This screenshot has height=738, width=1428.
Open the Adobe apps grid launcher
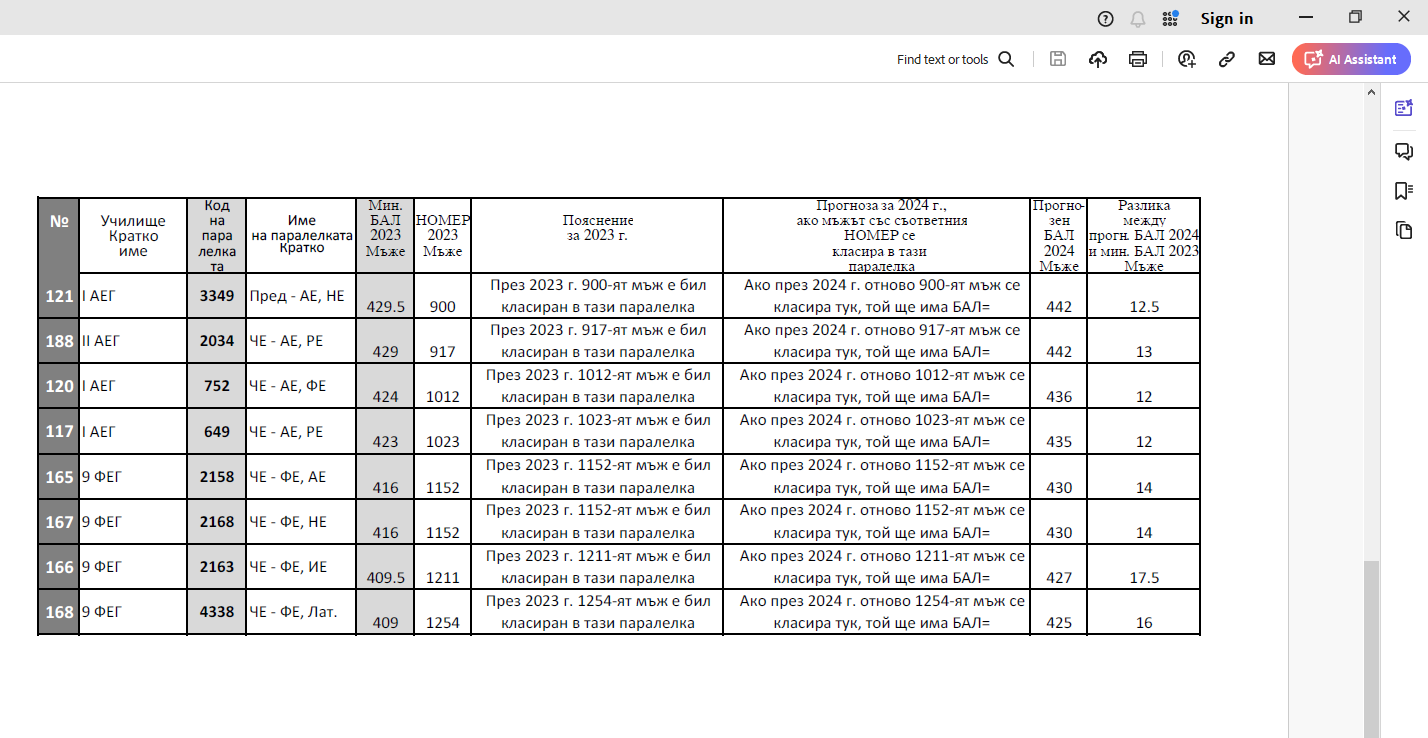[x=1170, y=18]
